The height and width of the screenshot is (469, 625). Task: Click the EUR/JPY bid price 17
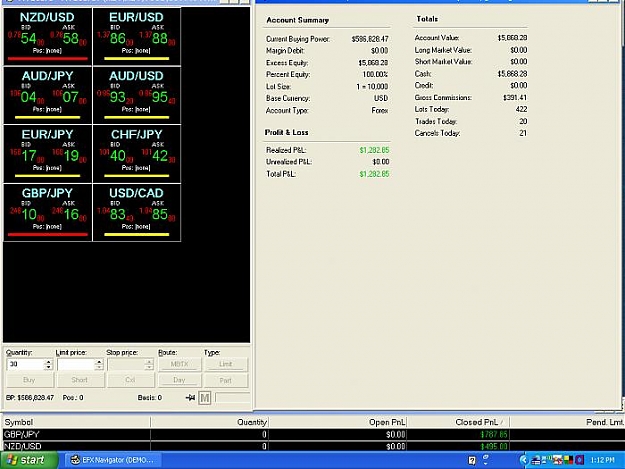point(29,156)
